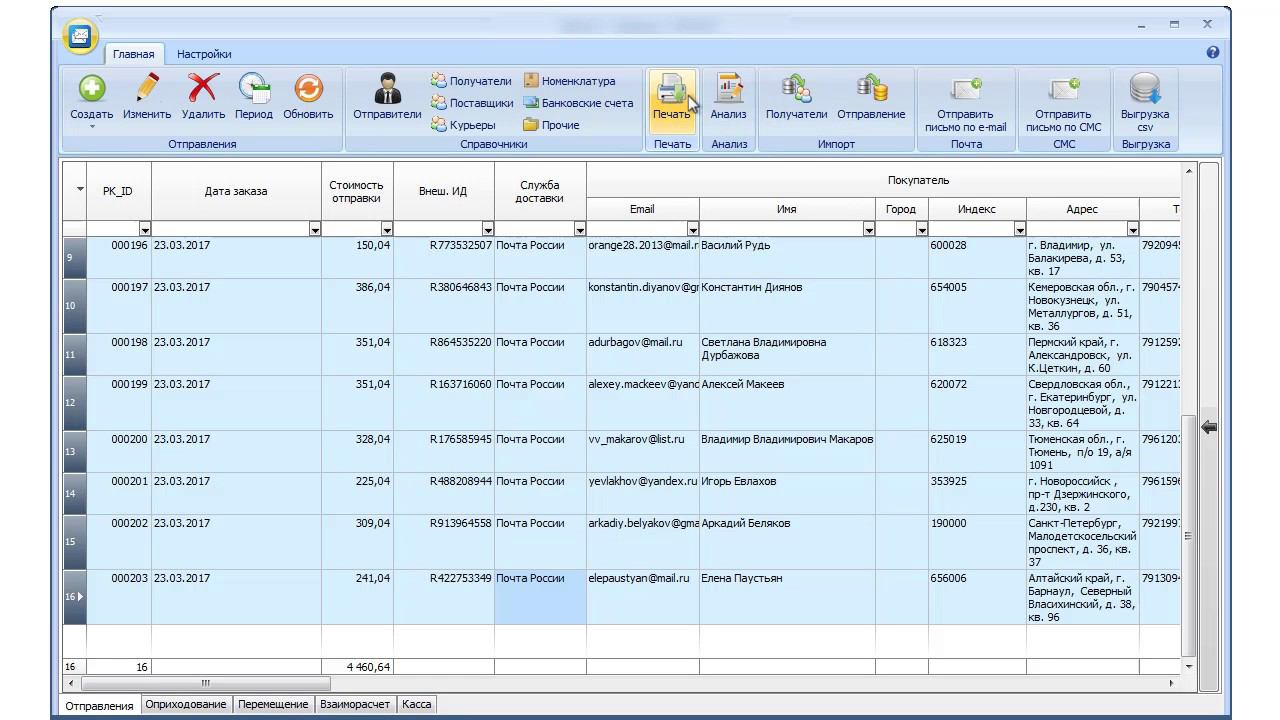
Task: Click the Обновить refresh icon
Action: (308, 88)
